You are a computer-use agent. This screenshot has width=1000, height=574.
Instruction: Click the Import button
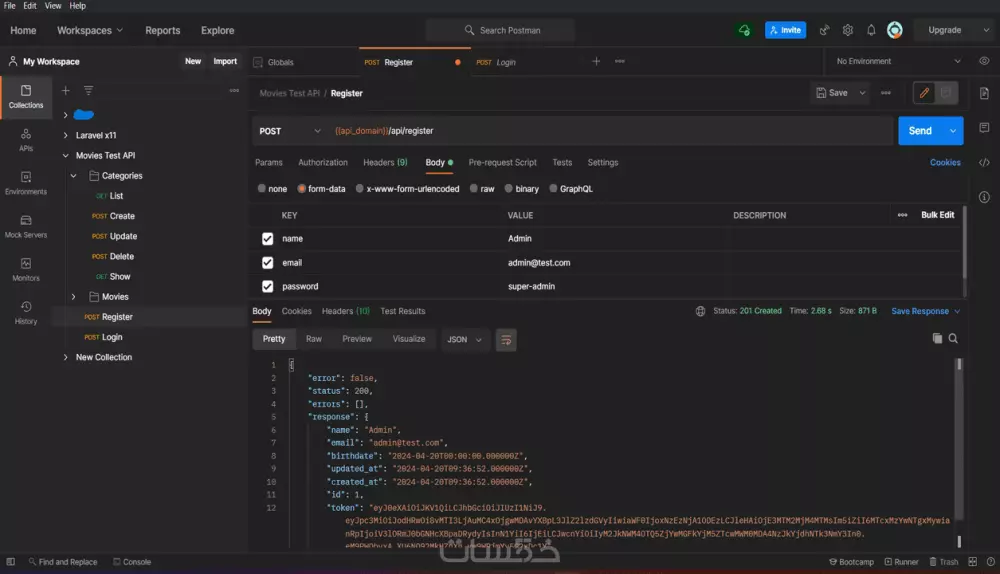point(225,61)
